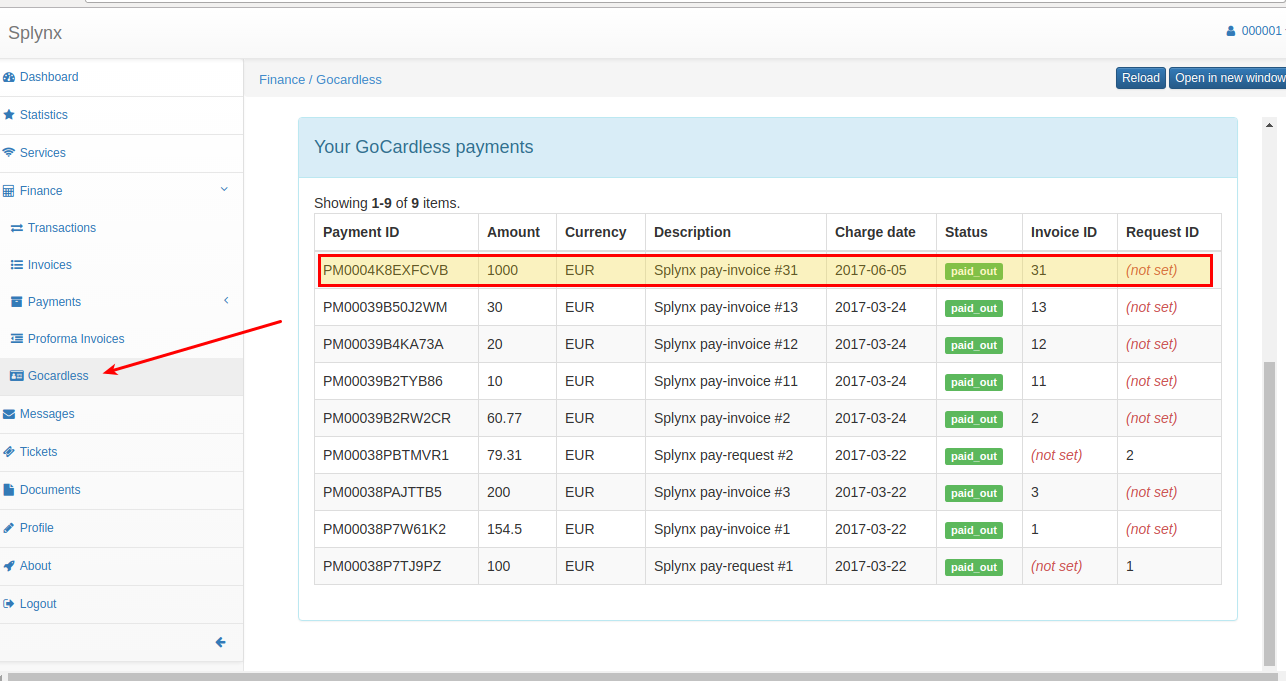Open Proforma Invoices menu item
Screen dimensions: 1286x681
tap(75, 339)
